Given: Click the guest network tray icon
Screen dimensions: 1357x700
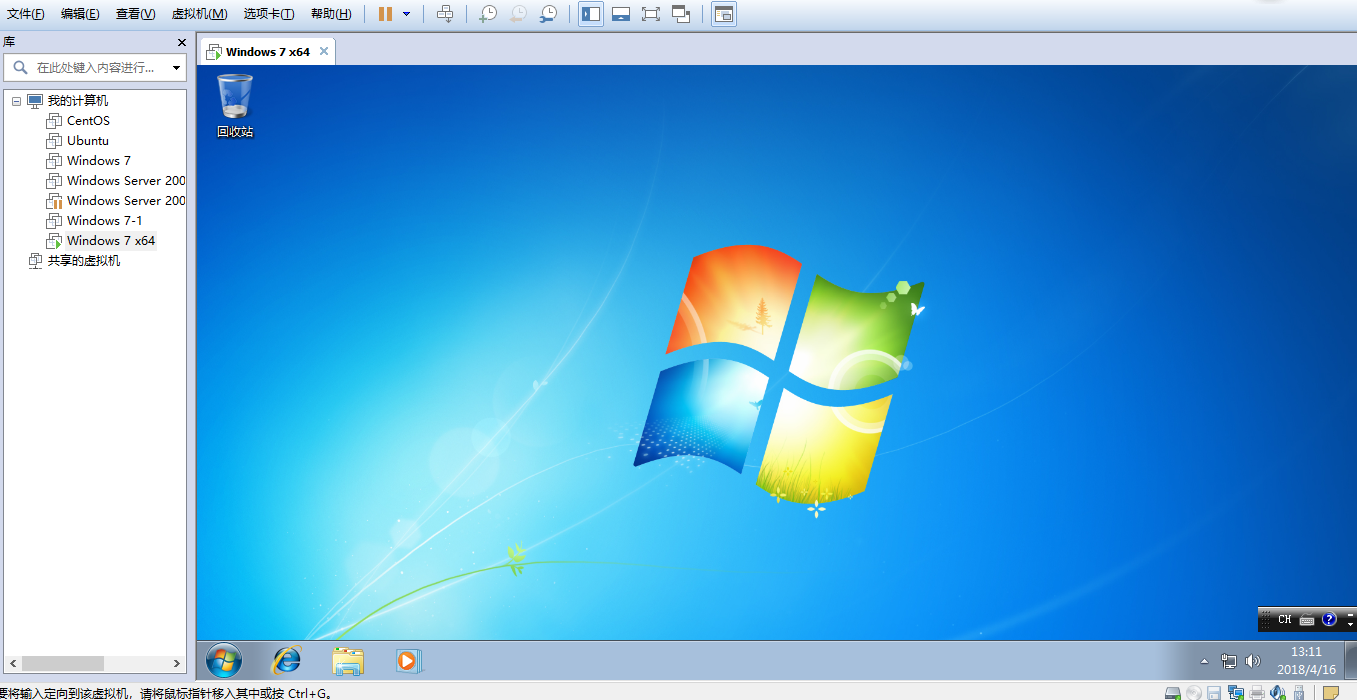Looking at the screenshot, I should pos(1229,661).
